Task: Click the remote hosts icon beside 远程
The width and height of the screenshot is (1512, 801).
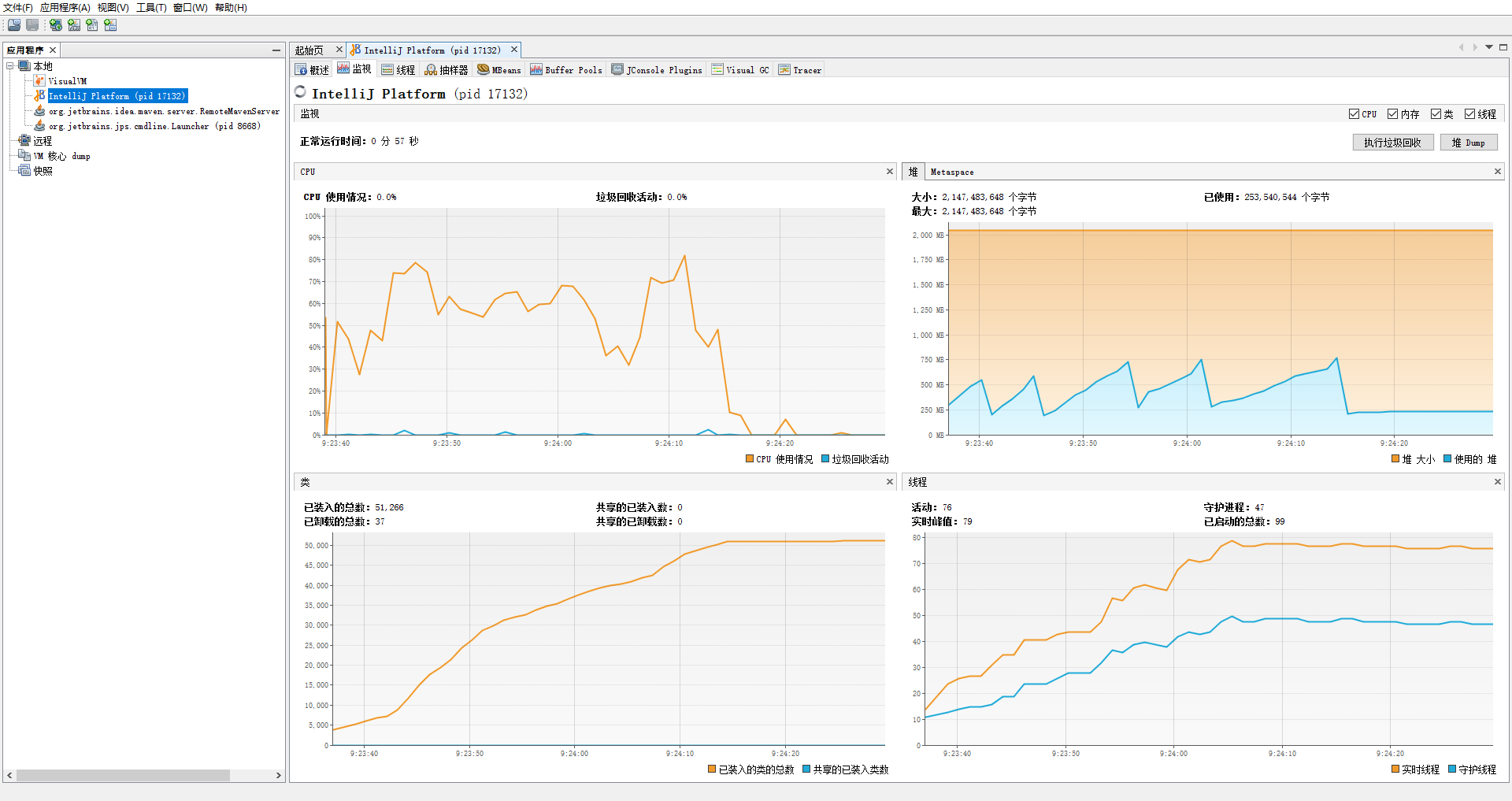Action: pos(24,141)
